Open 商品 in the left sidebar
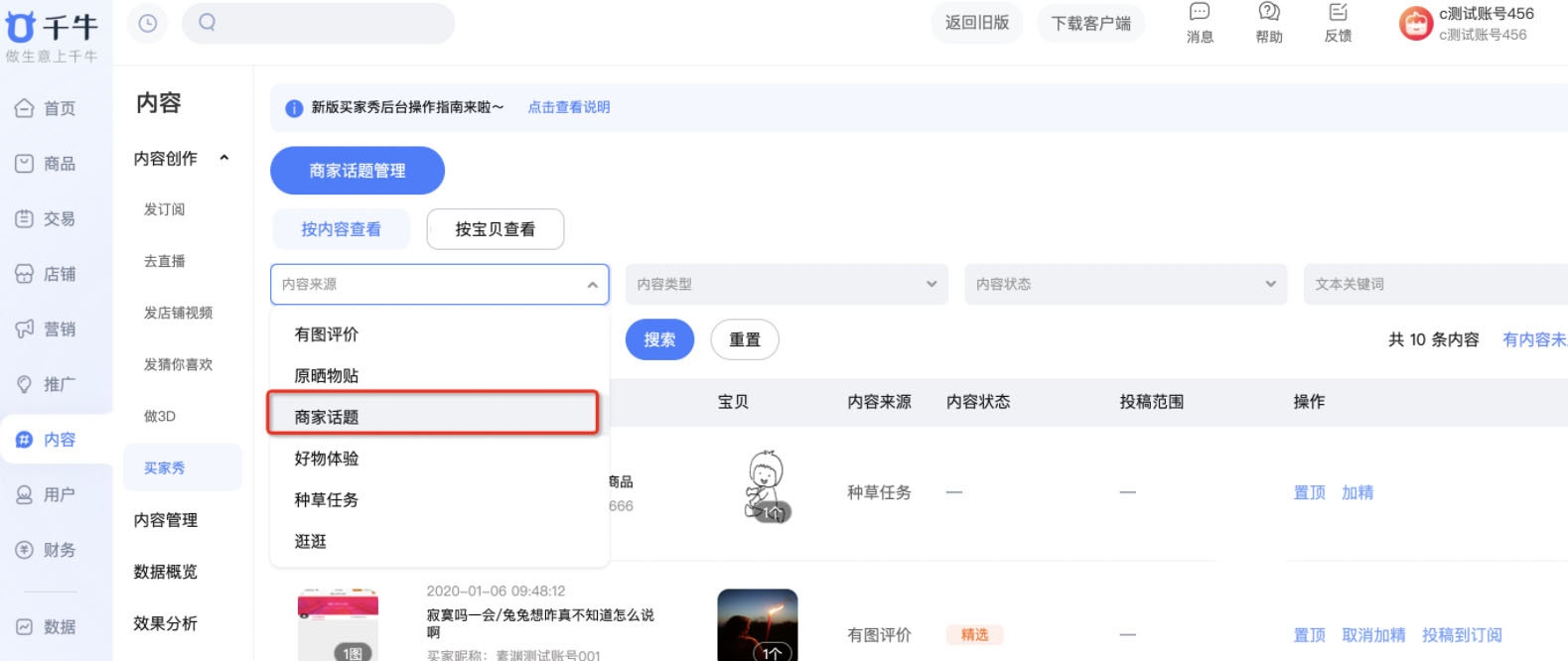 click(x=47, y=164)
